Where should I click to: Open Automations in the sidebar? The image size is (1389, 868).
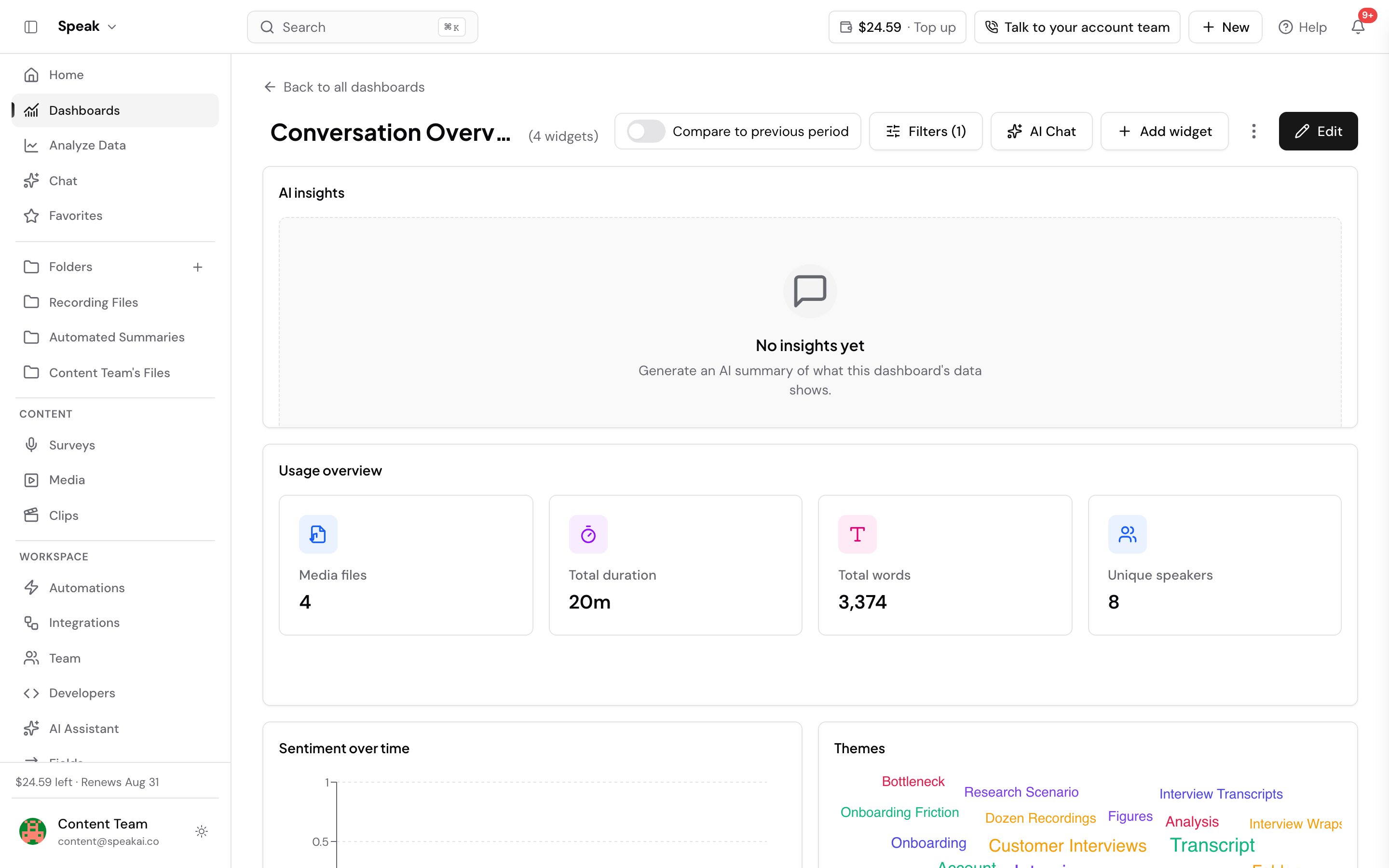(115, 588)
